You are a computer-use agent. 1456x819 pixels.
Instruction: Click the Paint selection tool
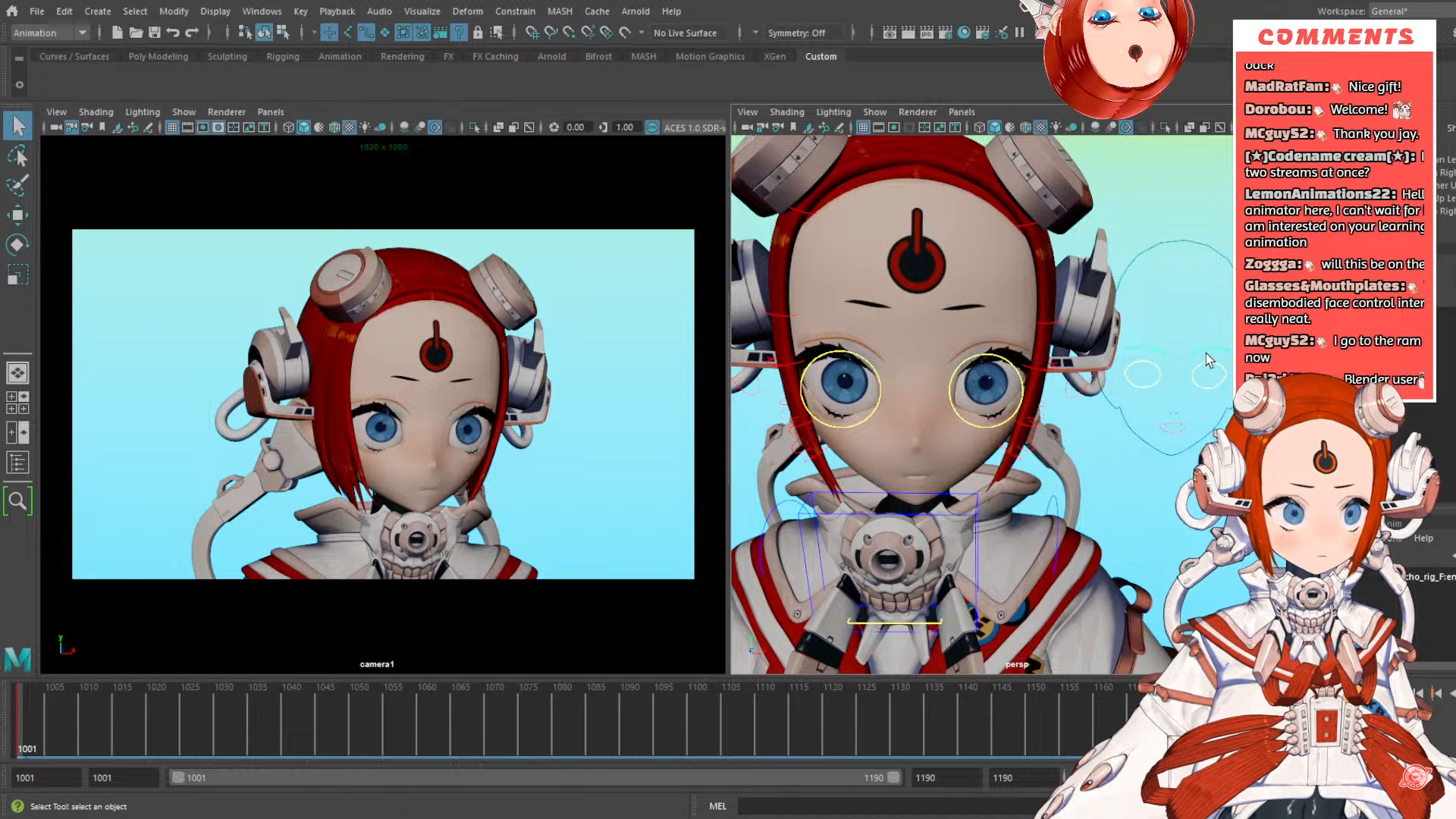pyautogui.click(x=17, y=186)
